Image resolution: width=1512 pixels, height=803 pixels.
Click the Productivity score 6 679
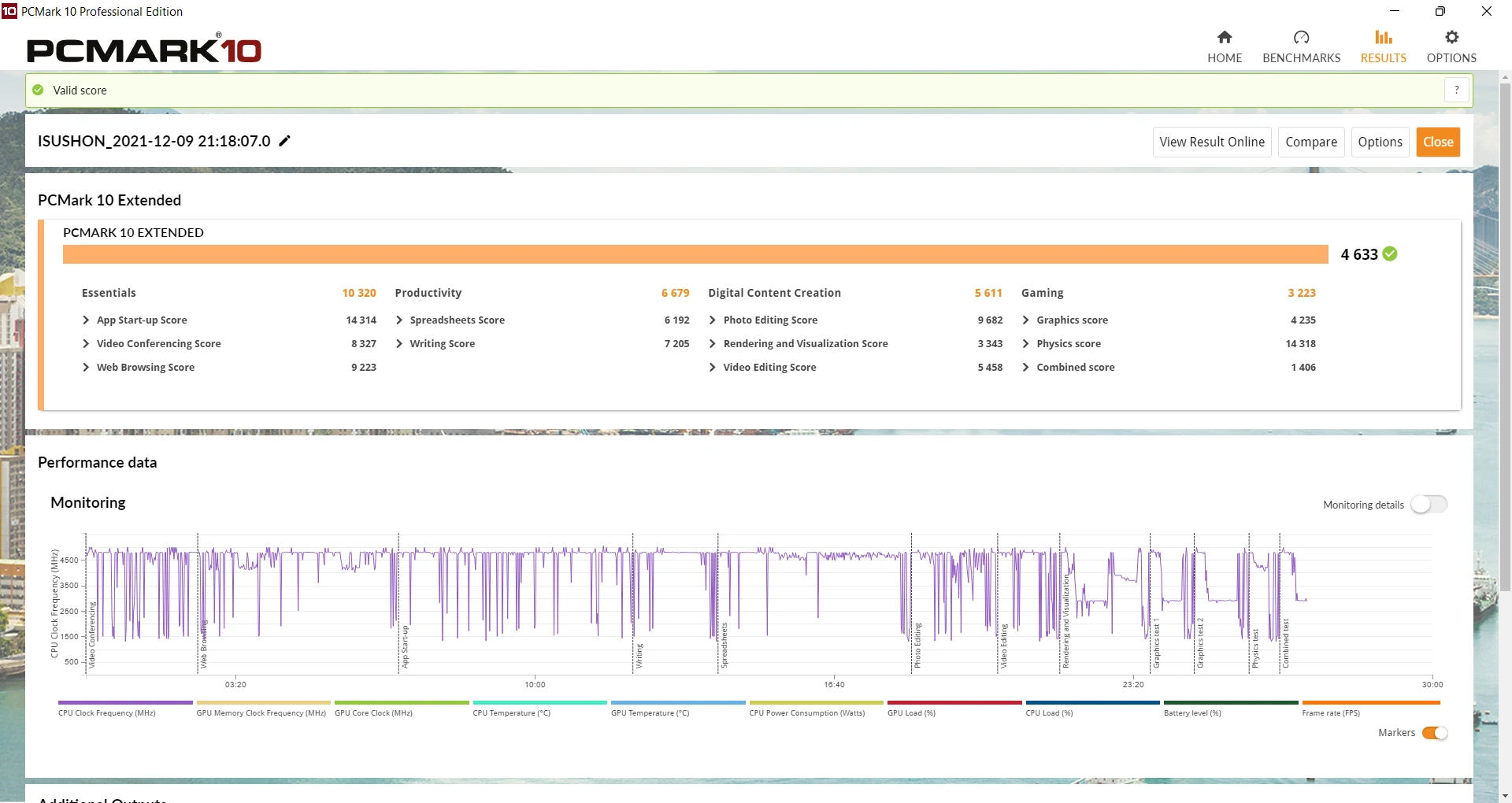[x=675, y=293]
